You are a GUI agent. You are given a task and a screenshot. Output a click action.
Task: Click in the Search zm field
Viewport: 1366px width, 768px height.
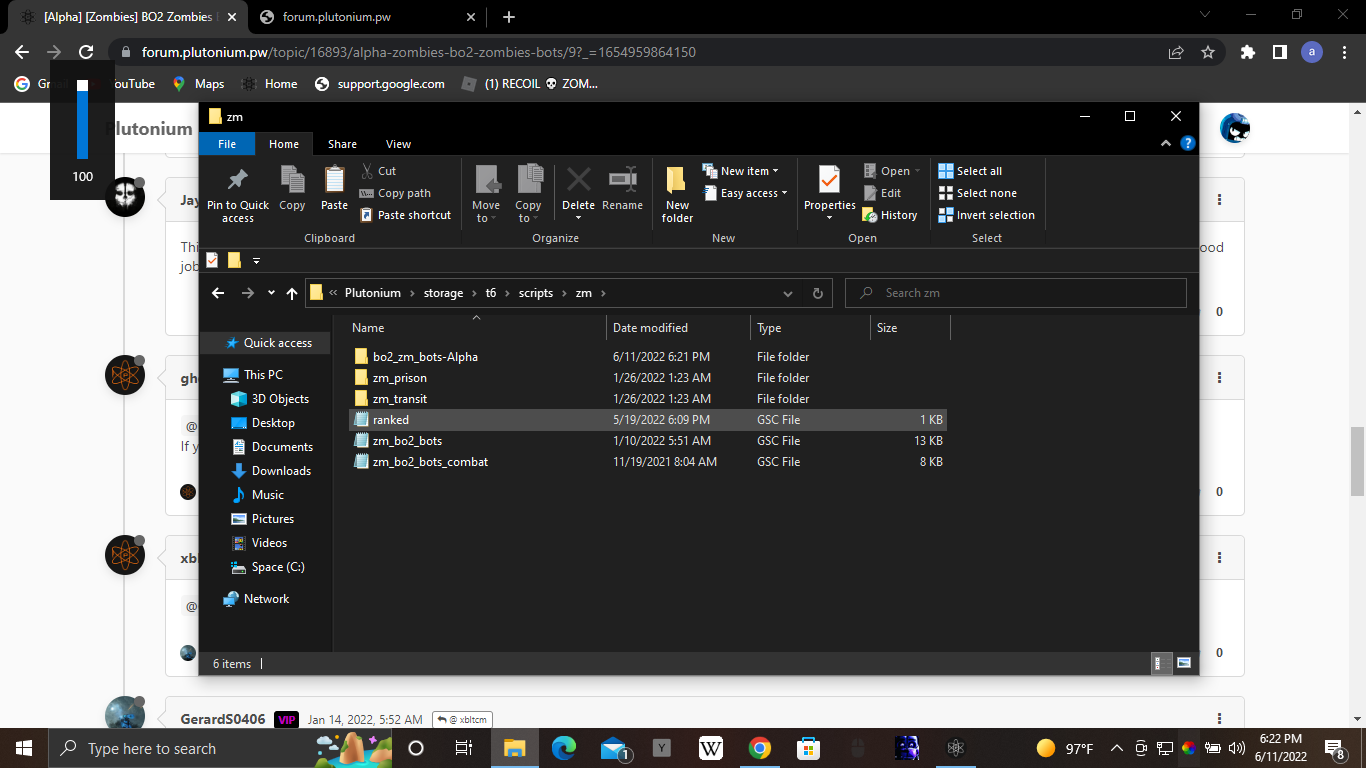pos(1016,293)
